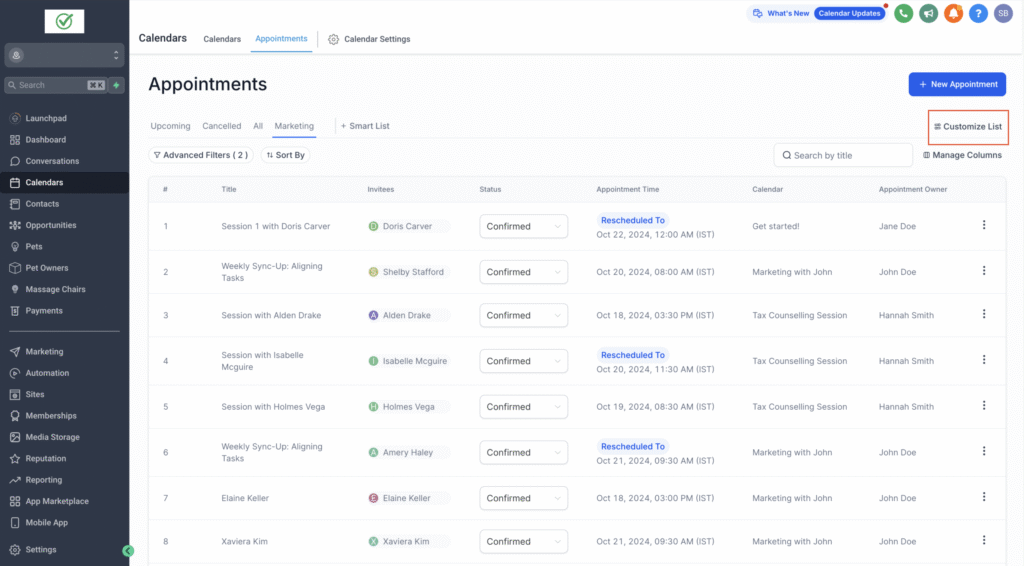
Task: Click the New Appointment button
Action: click(x=957, y=84)
